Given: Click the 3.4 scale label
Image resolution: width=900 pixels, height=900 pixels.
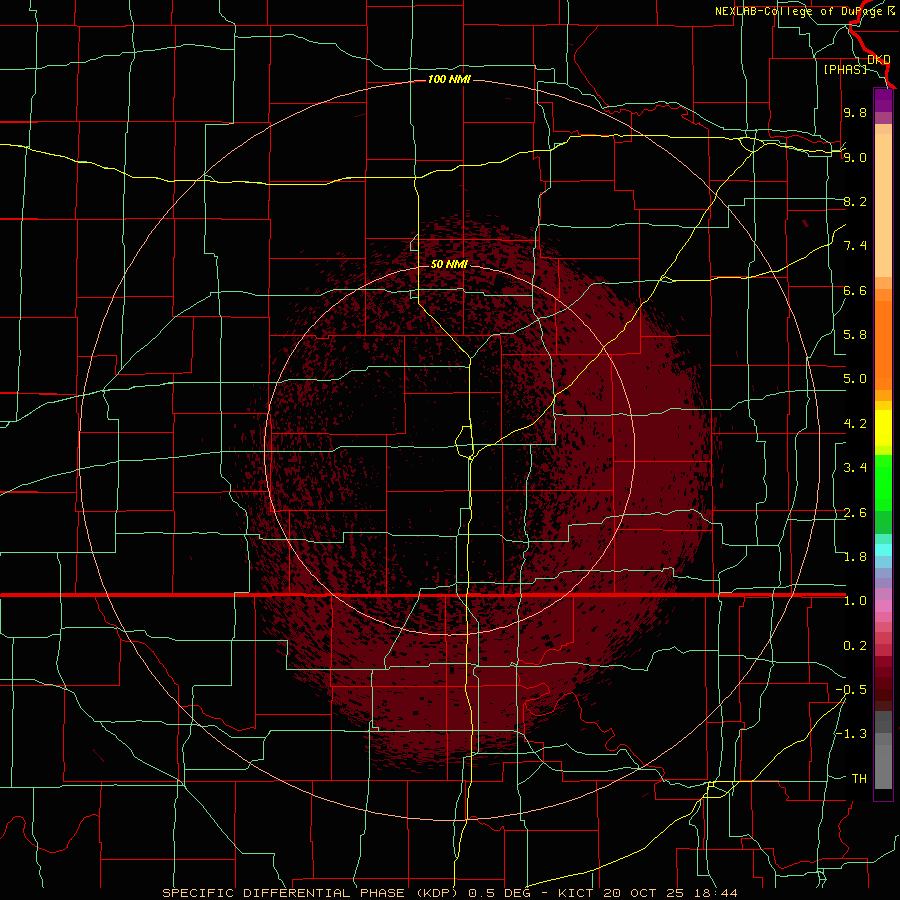Looking at the screenshot, I should tap(855, 468).
